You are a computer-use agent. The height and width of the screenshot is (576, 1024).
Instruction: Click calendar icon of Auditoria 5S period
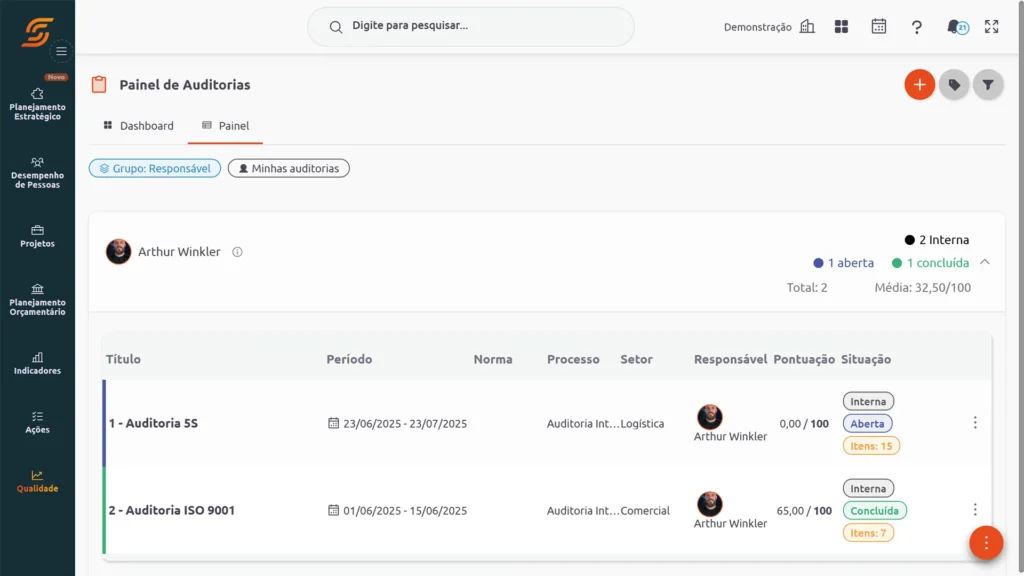click(x=333, y=423)
